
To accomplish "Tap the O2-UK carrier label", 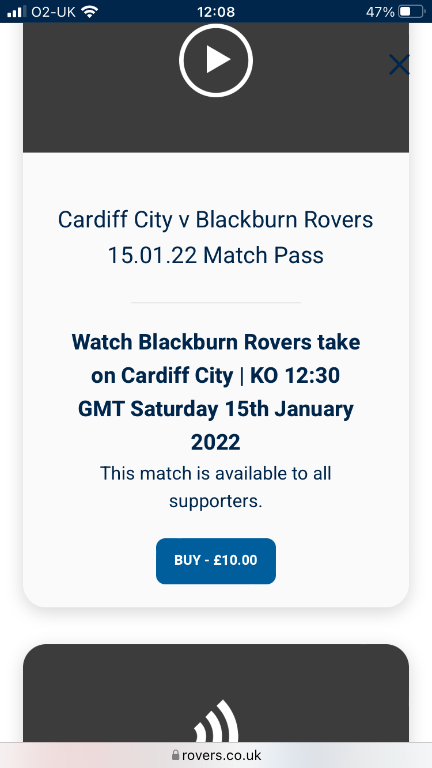I will [53, 12].
